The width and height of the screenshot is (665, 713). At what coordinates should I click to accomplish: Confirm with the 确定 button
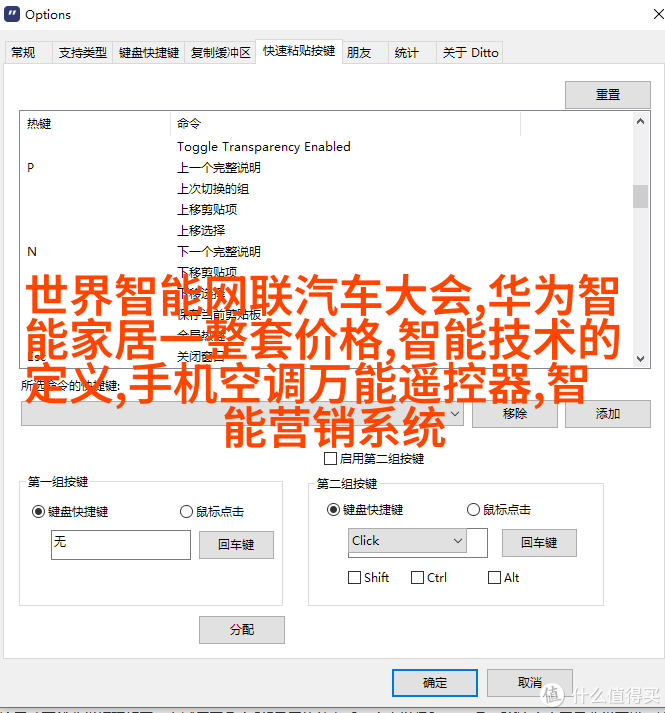click(x=435, y=683)
